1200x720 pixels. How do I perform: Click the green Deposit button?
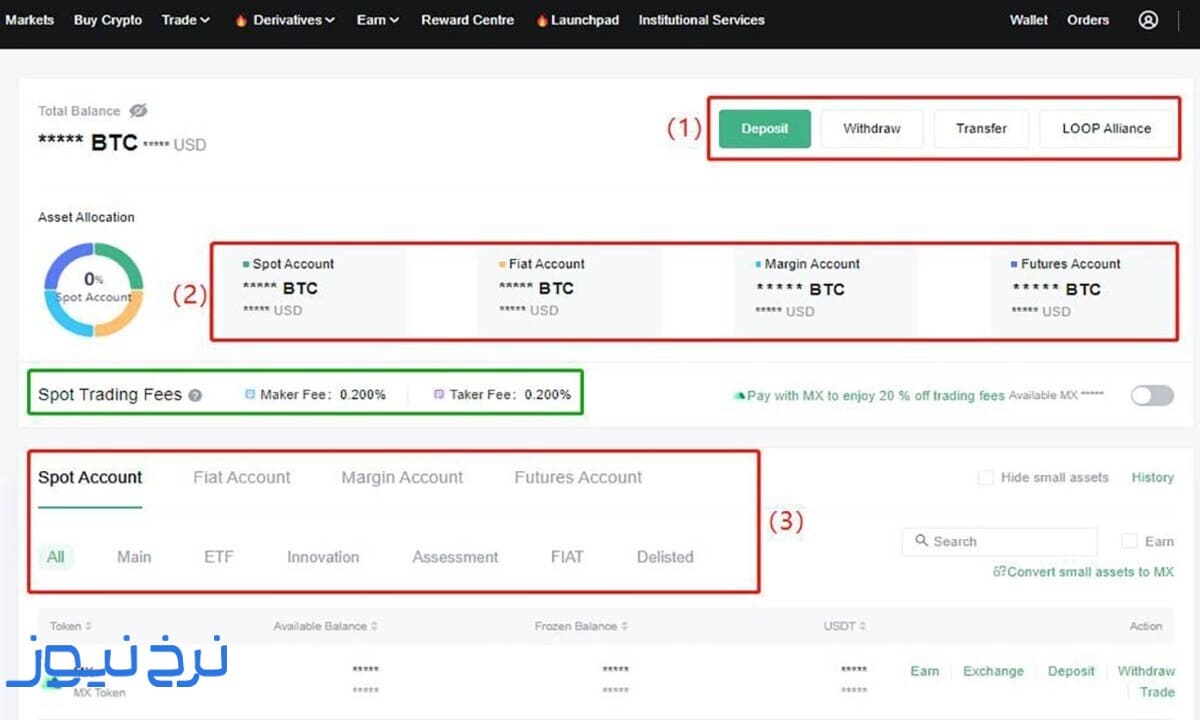point(765,129)
